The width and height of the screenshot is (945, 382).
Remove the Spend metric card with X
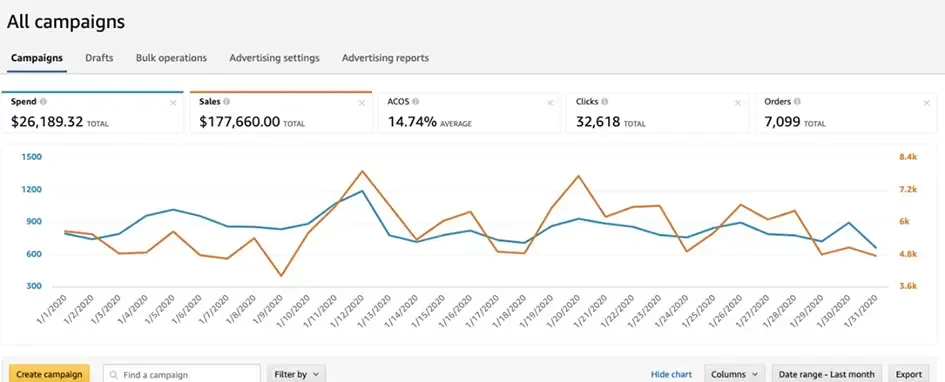[x=174, y=103]
